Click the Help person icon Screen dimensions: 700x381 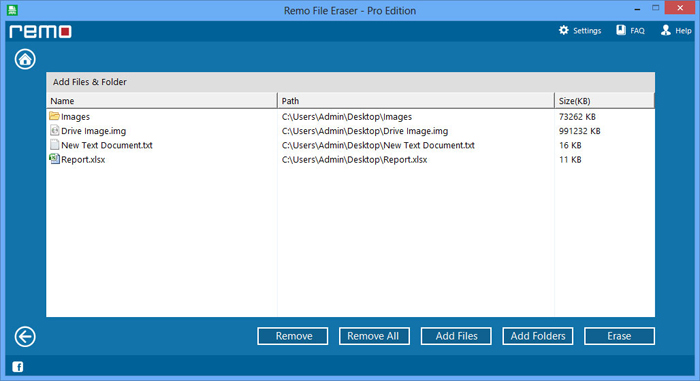coord(666,30)
